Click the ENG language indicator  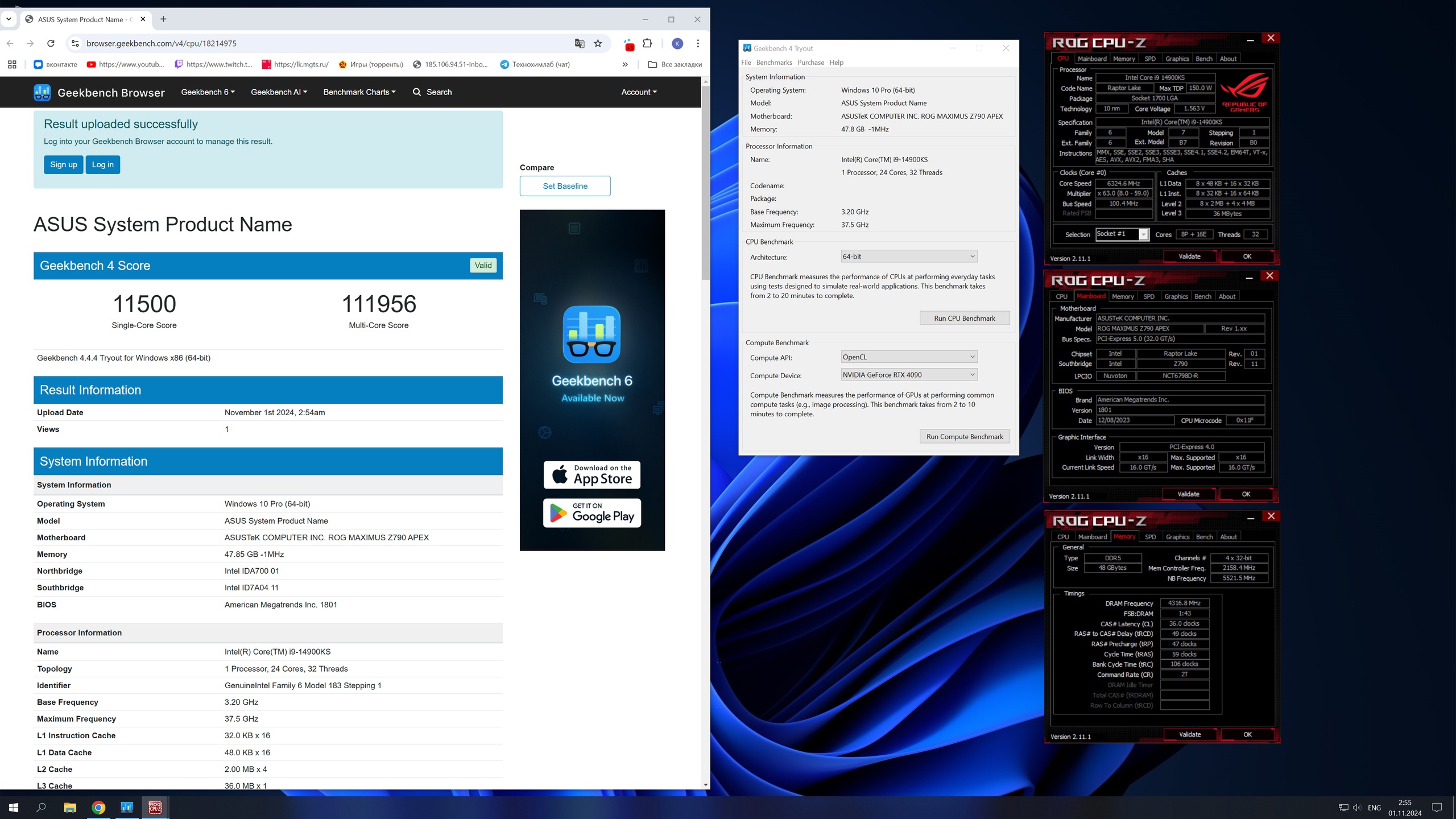1374,808
